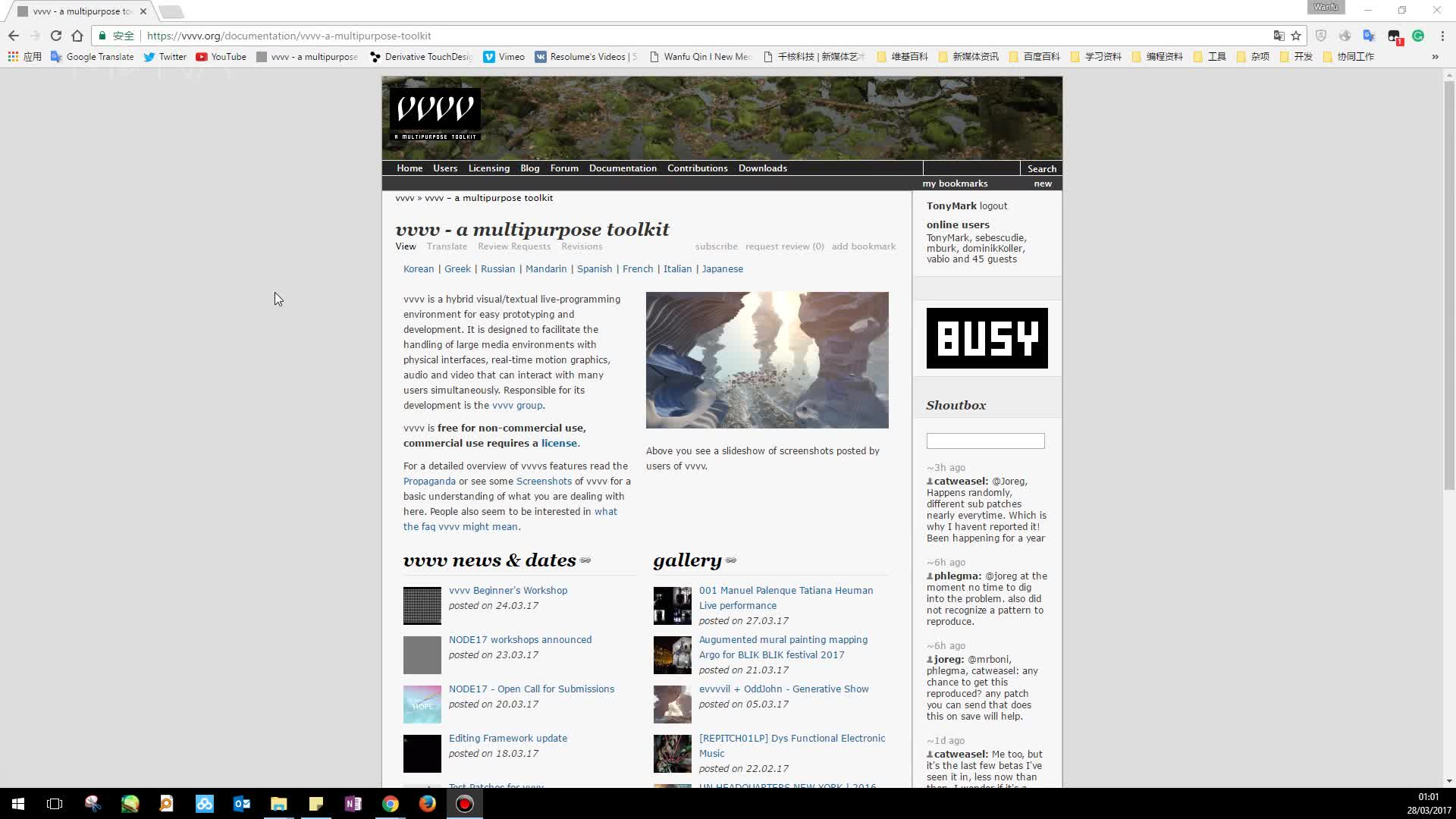Open the 维基百科 bookmark folder

click(x=902, y=57)
